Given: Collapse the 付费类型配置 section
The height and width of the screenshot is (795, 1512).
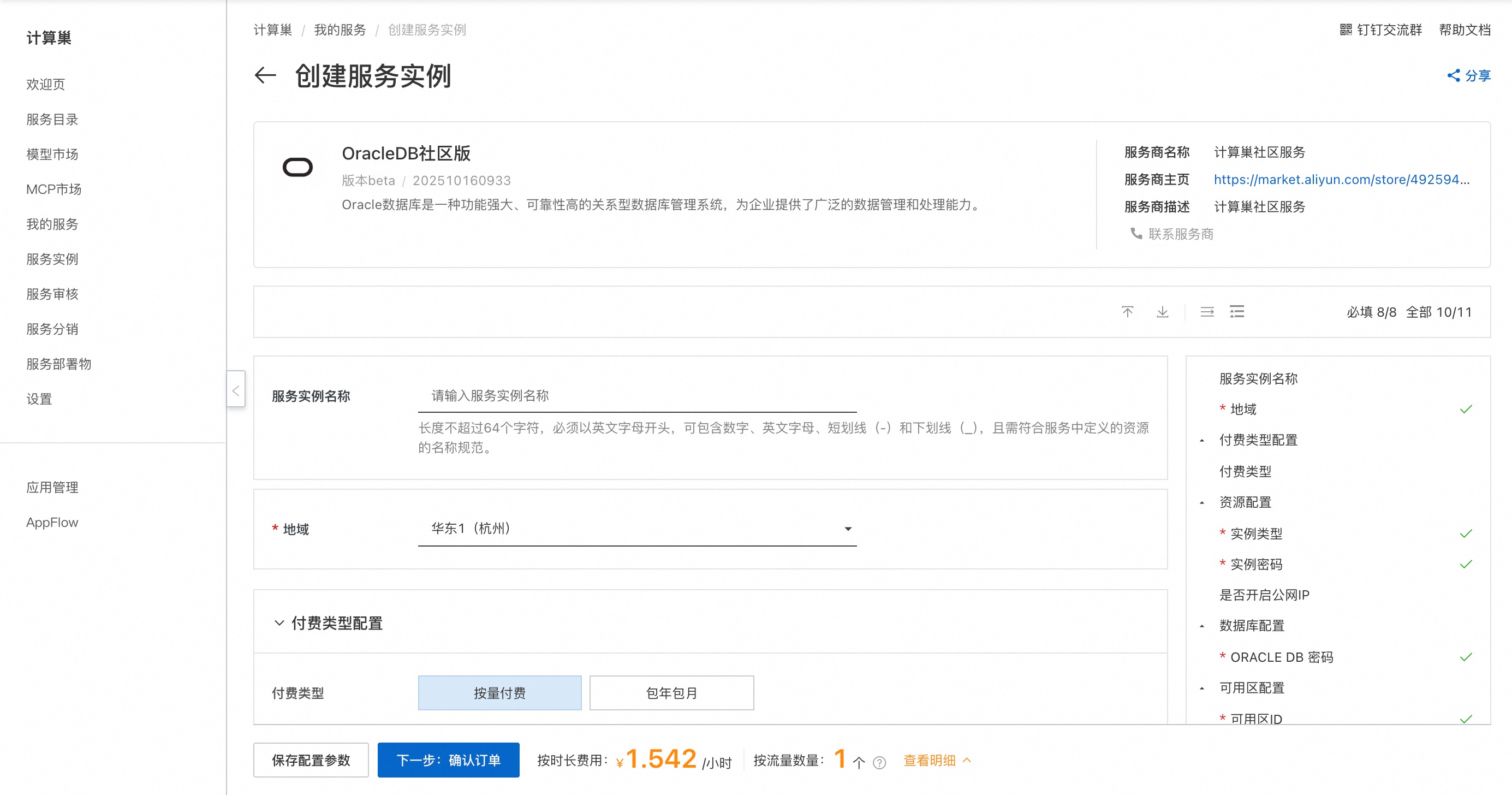Looking at the screenshot, I should (279, 622).
